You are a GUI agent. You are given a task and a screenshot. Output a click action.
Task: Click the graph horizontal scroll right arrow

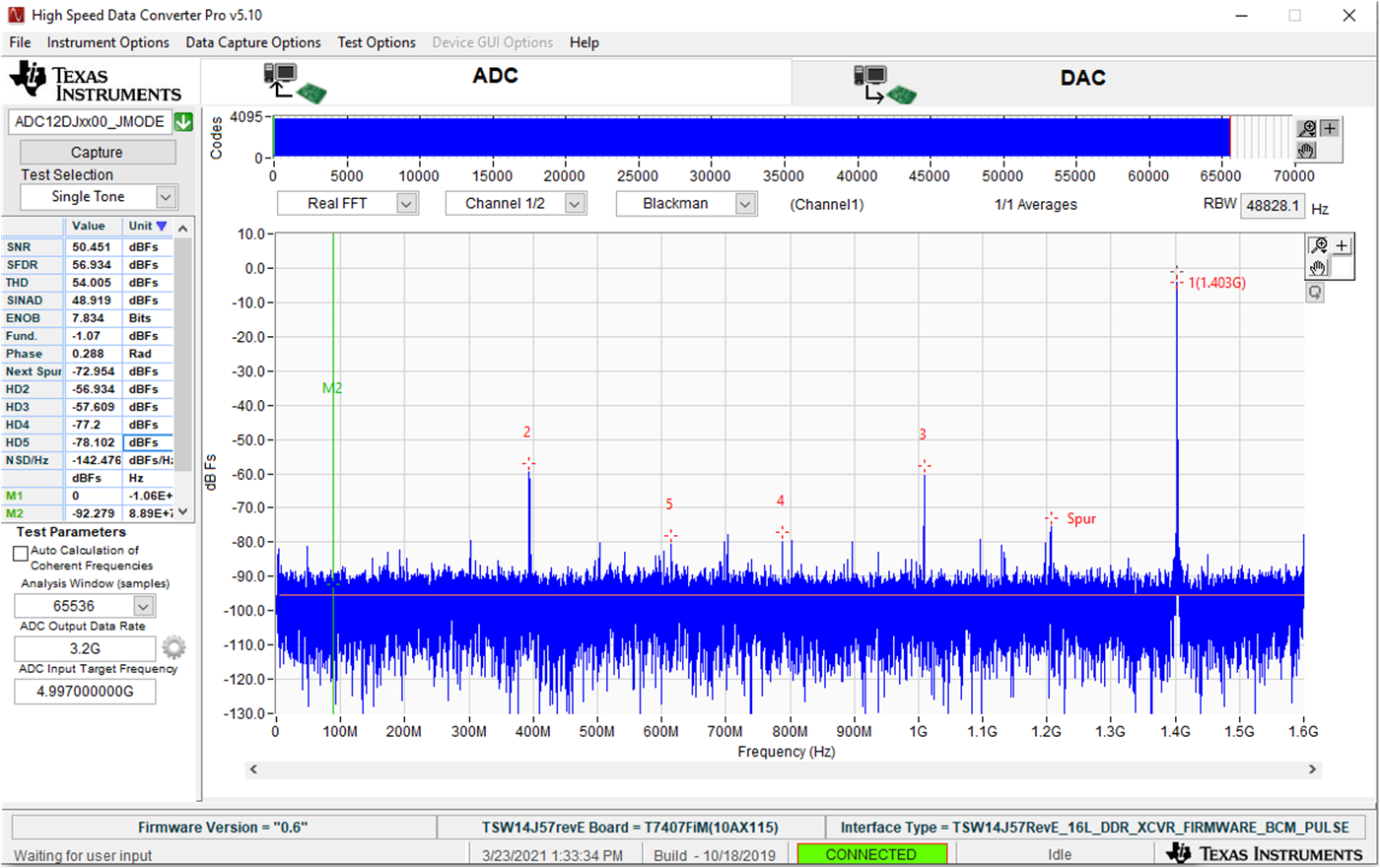[1312, 769]
